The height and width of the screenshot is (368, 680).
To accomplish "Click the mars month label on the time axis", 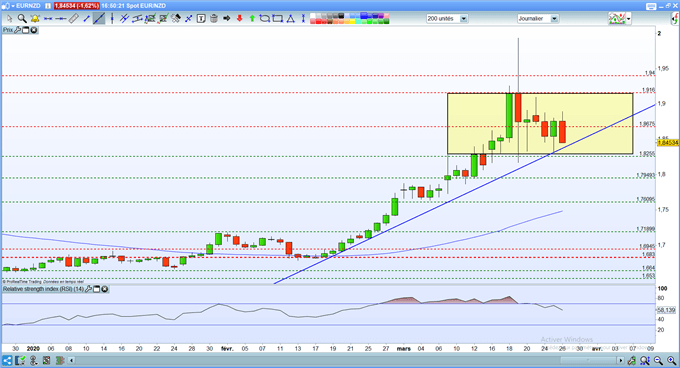I will click(403, 348).
